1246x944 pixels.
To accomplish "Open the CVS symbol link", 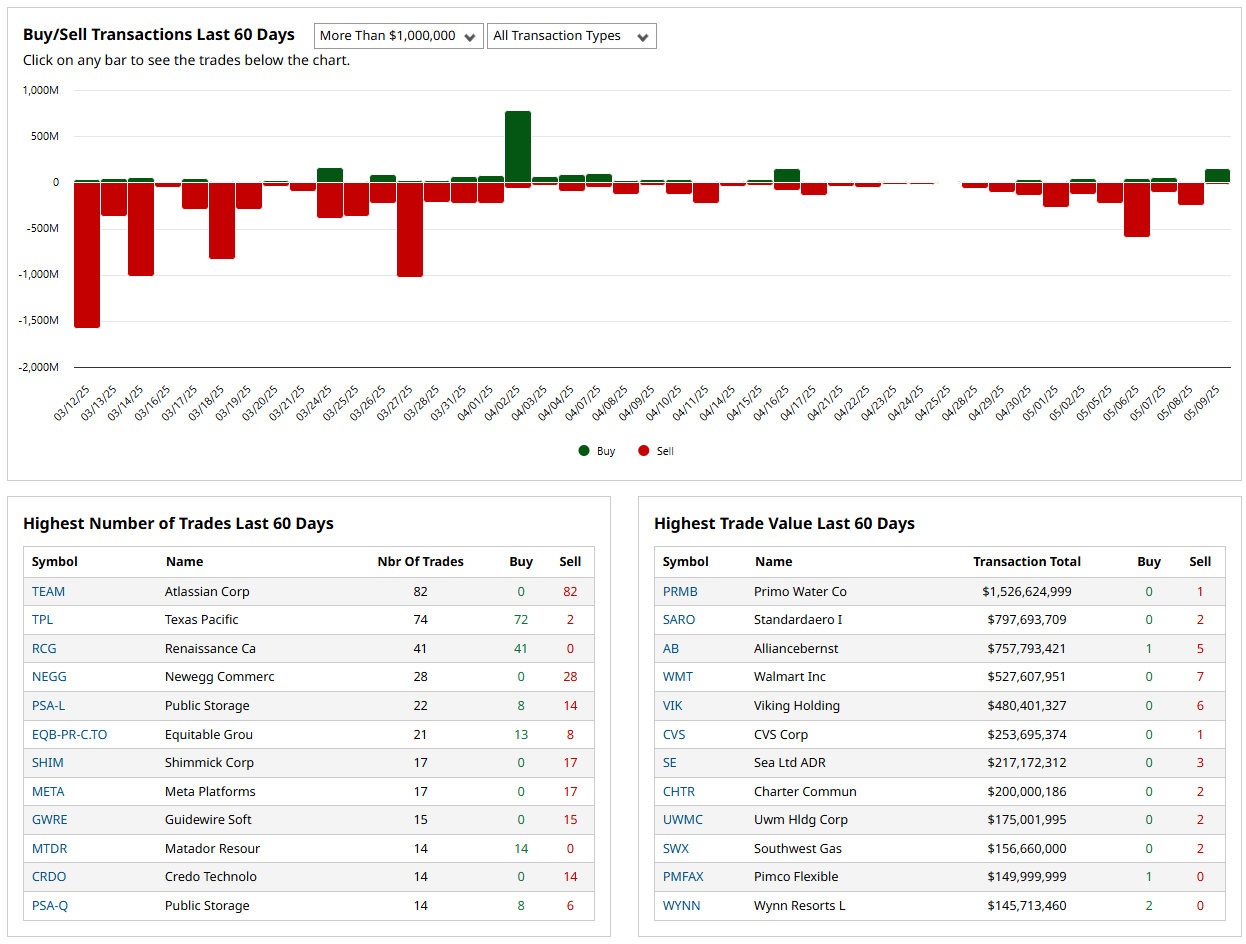I will pos(674,734).
